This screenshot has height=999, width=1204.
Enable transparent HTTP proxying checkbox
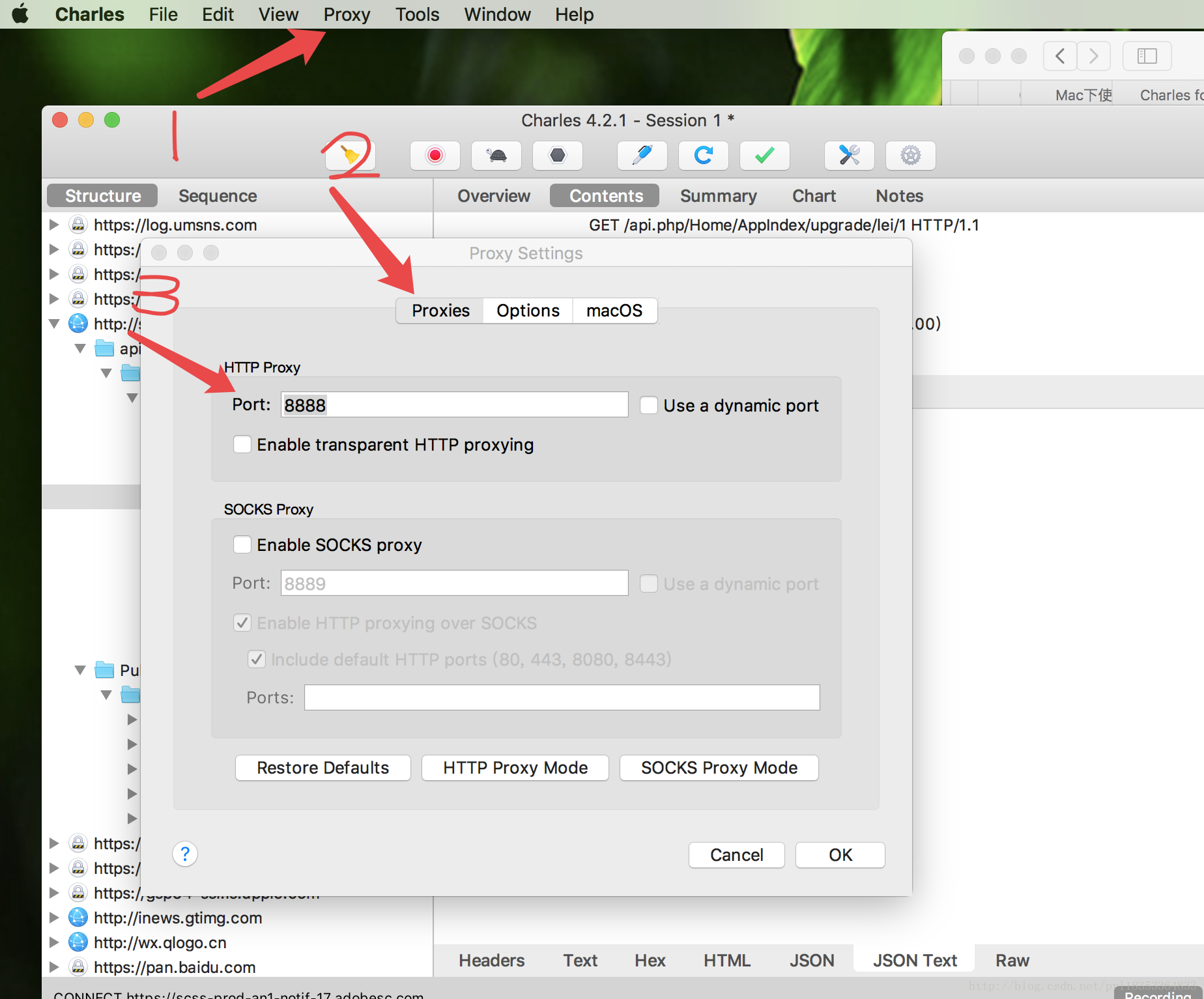tap(242, 444)
